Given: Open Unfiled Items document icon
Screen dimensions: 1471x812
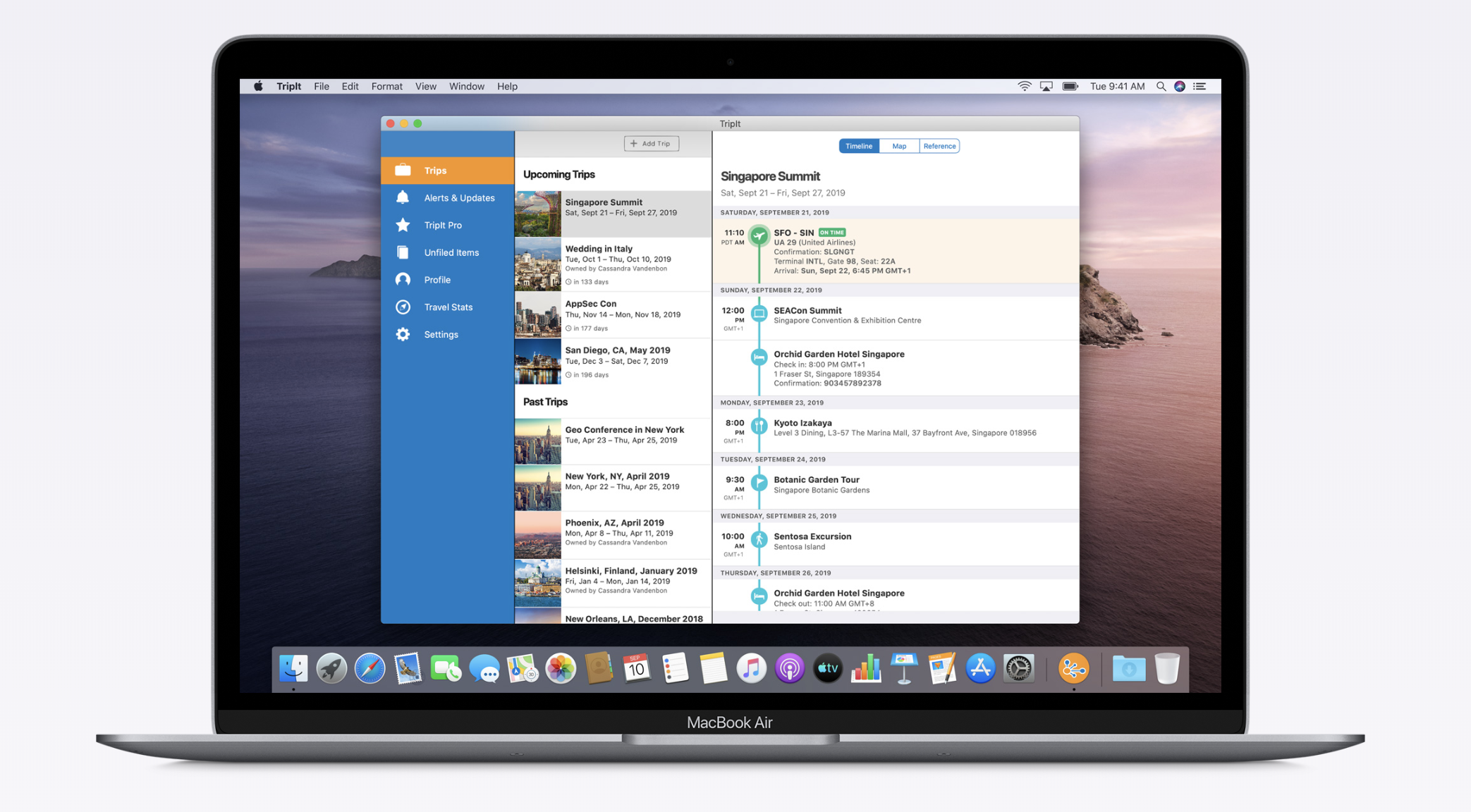Looking at the screenshot, I should [403, 252].
